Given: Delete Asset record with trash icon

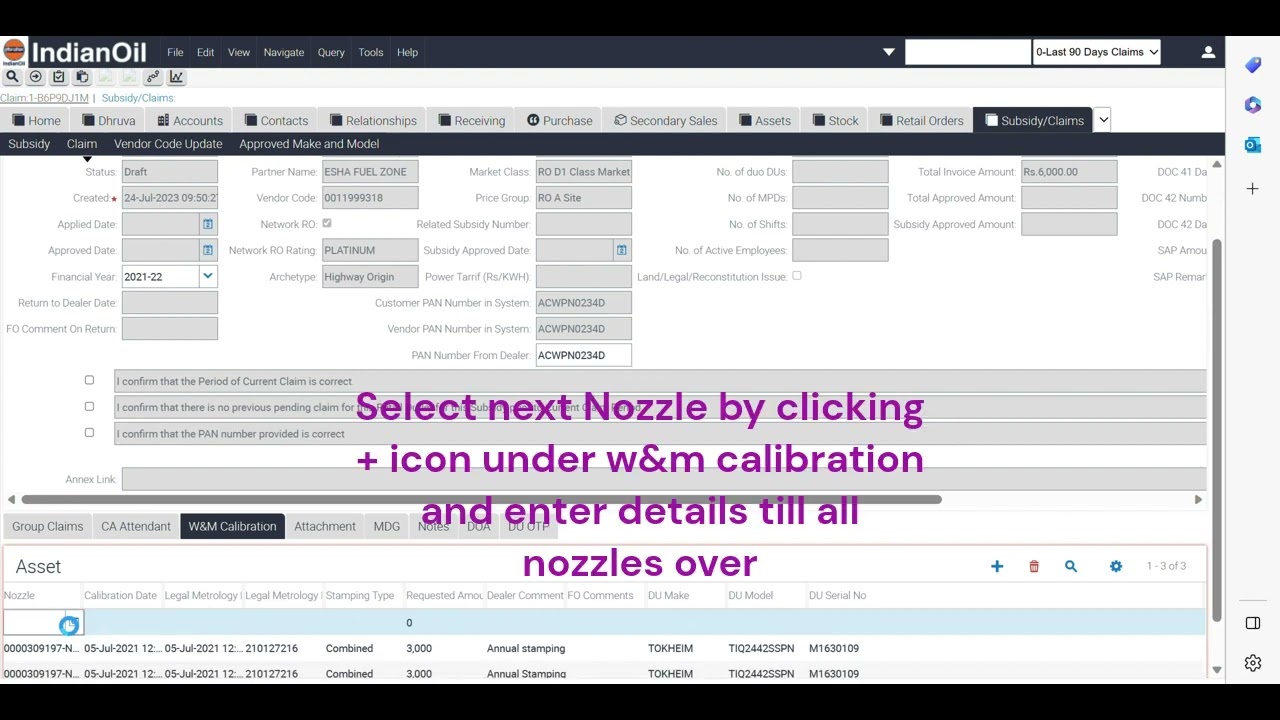Looking at the screenshot, I should 1034,566.
